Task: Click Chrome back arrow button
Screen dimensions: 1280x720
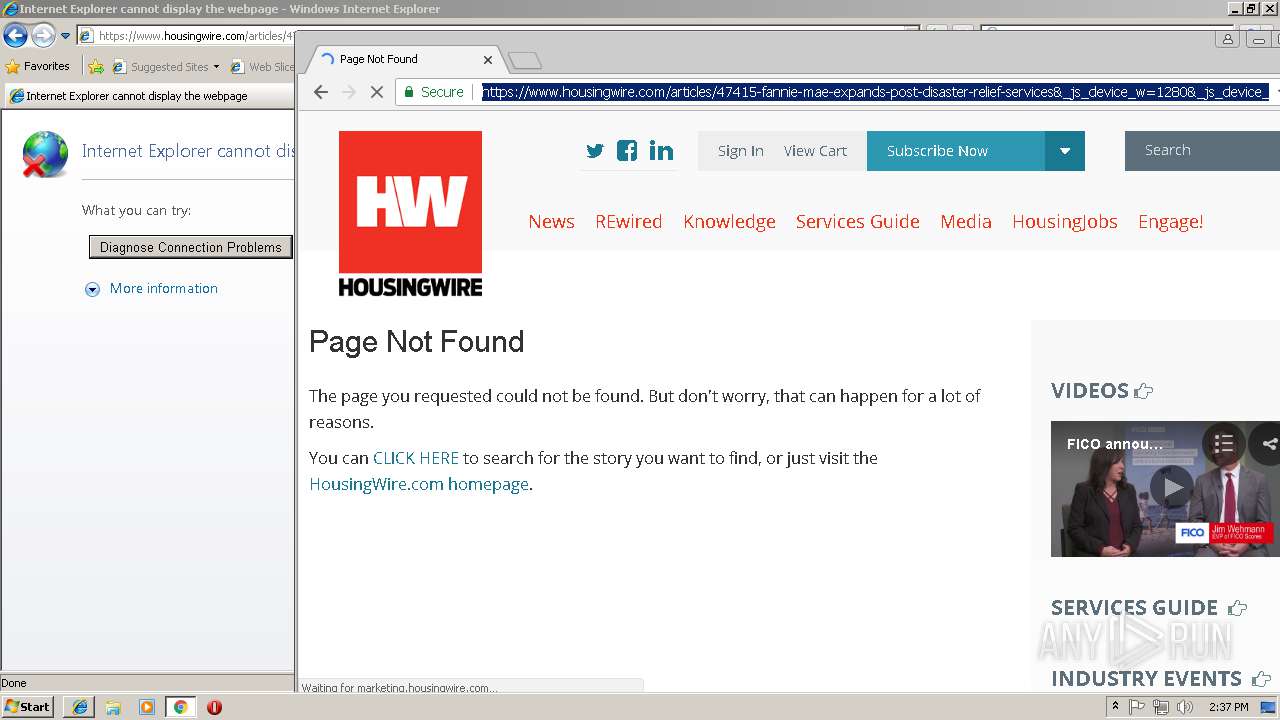Action: click(320, 92)
